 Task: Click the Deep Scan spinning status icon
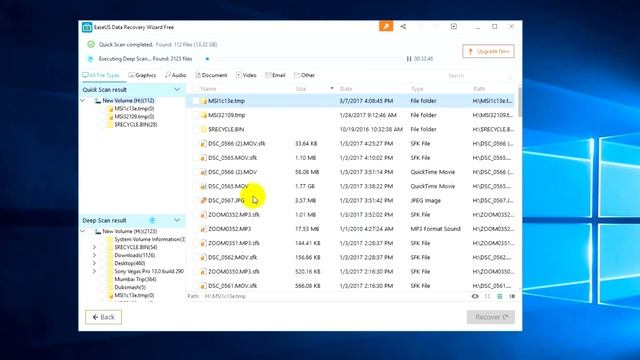click(x=152, y=220)
